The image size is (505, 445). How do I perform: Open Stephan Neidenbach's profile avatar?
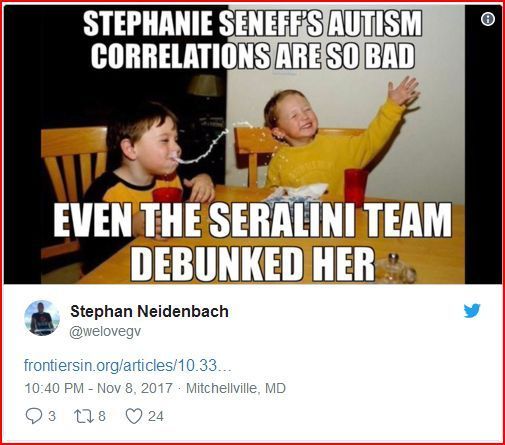(x=42, y=318)
